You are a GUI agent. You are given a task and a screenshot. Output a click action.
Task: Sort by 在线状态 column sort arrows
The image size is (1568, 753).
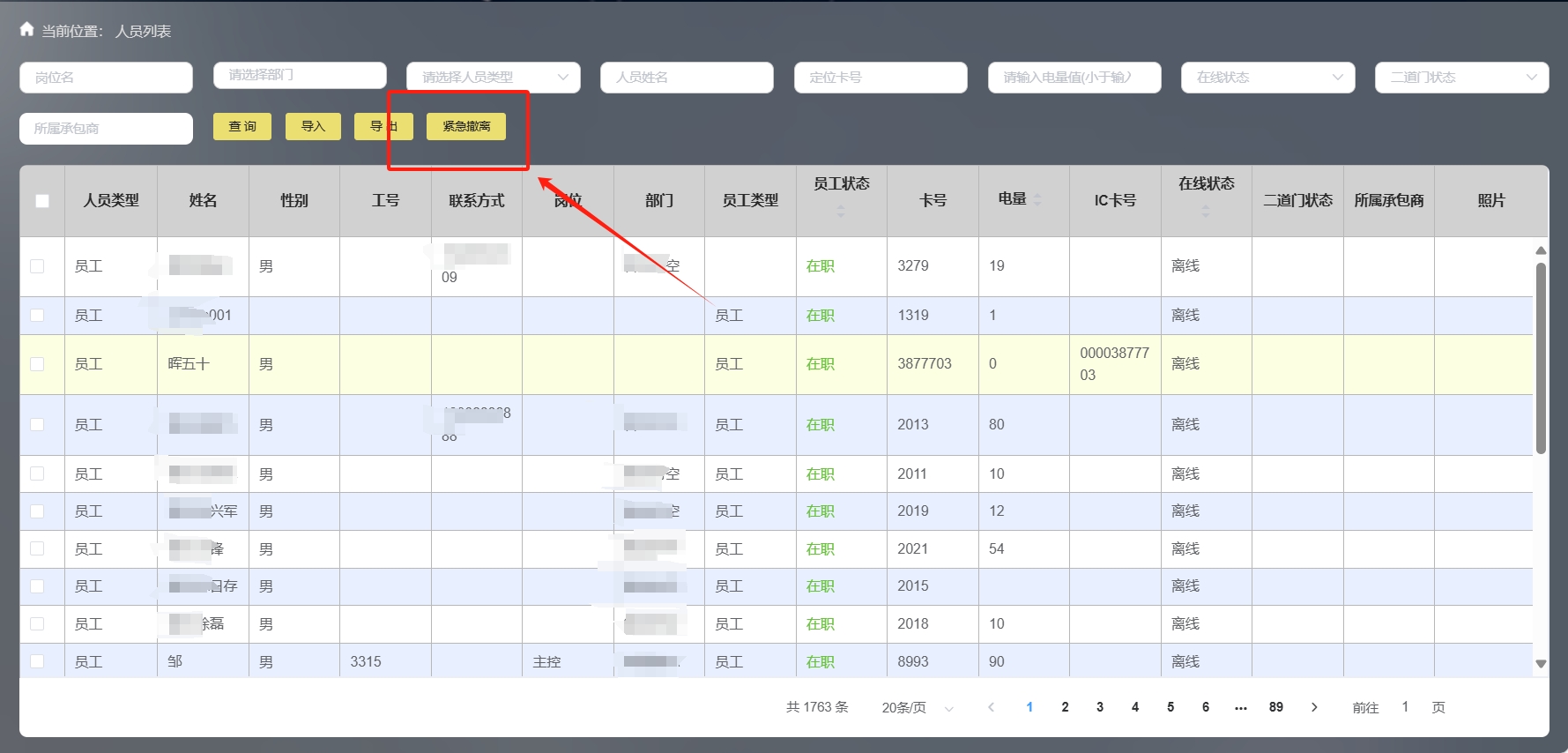point(1205,212)
